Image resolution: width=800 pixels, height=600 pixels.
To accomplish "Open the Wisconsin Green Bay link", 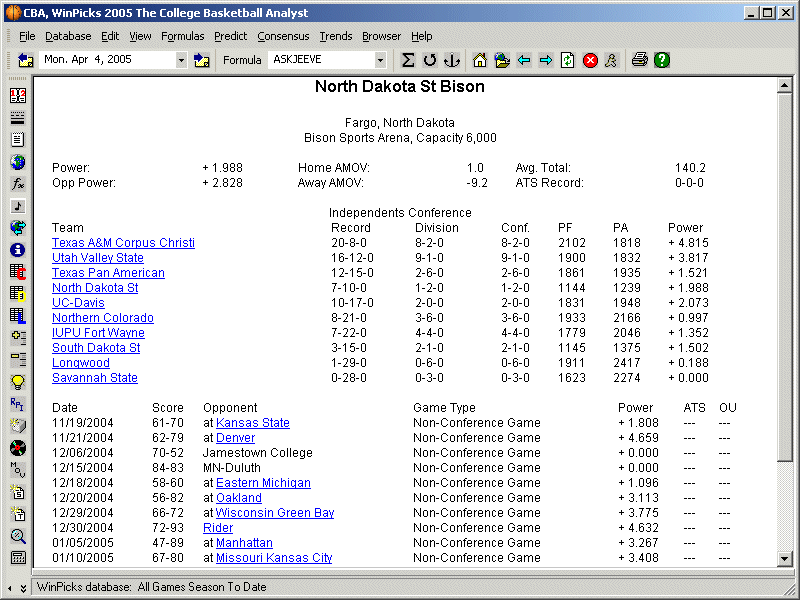I will pos(274,513).
